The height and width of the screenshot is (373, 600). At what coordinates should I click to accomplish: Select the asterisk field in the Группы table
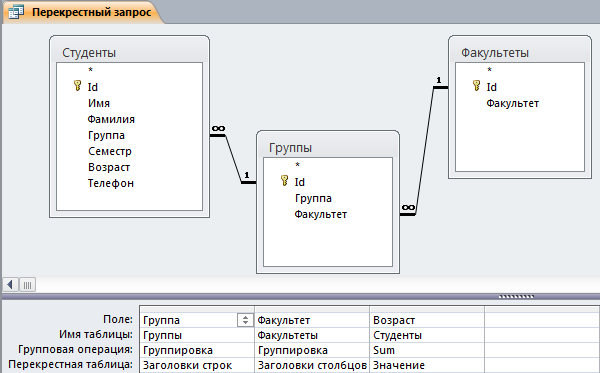[297, 165]
